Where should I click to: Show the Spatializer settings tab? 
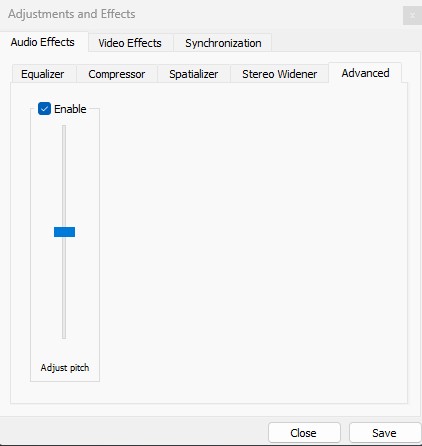pos(194,74)
